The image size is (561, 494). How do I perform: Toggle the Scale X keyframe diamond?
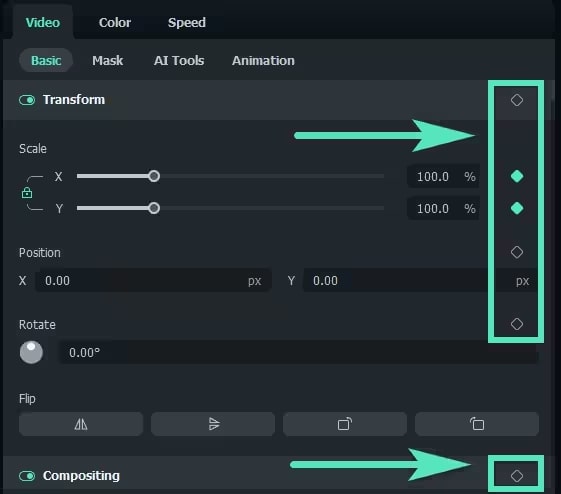tap(517, 176)
